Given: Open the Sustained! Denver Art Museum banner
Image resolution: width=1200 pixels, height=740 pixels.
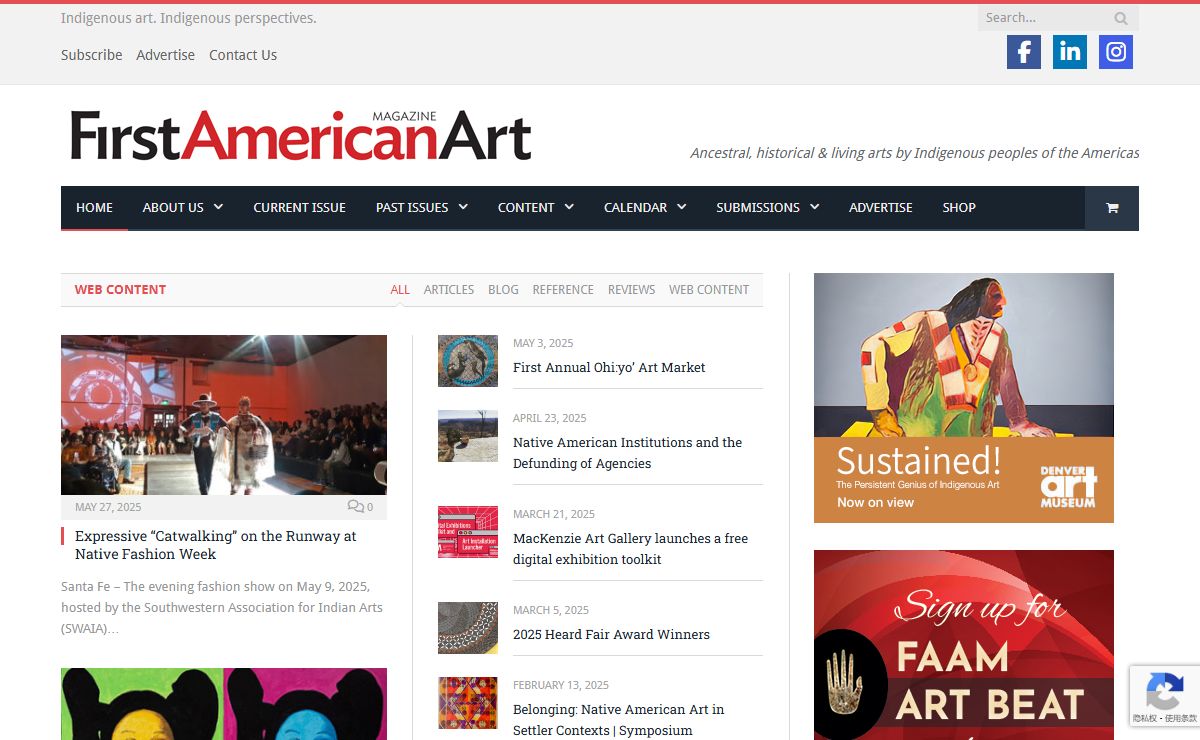Looking at the screenshot, I should (x=964, y=398).
